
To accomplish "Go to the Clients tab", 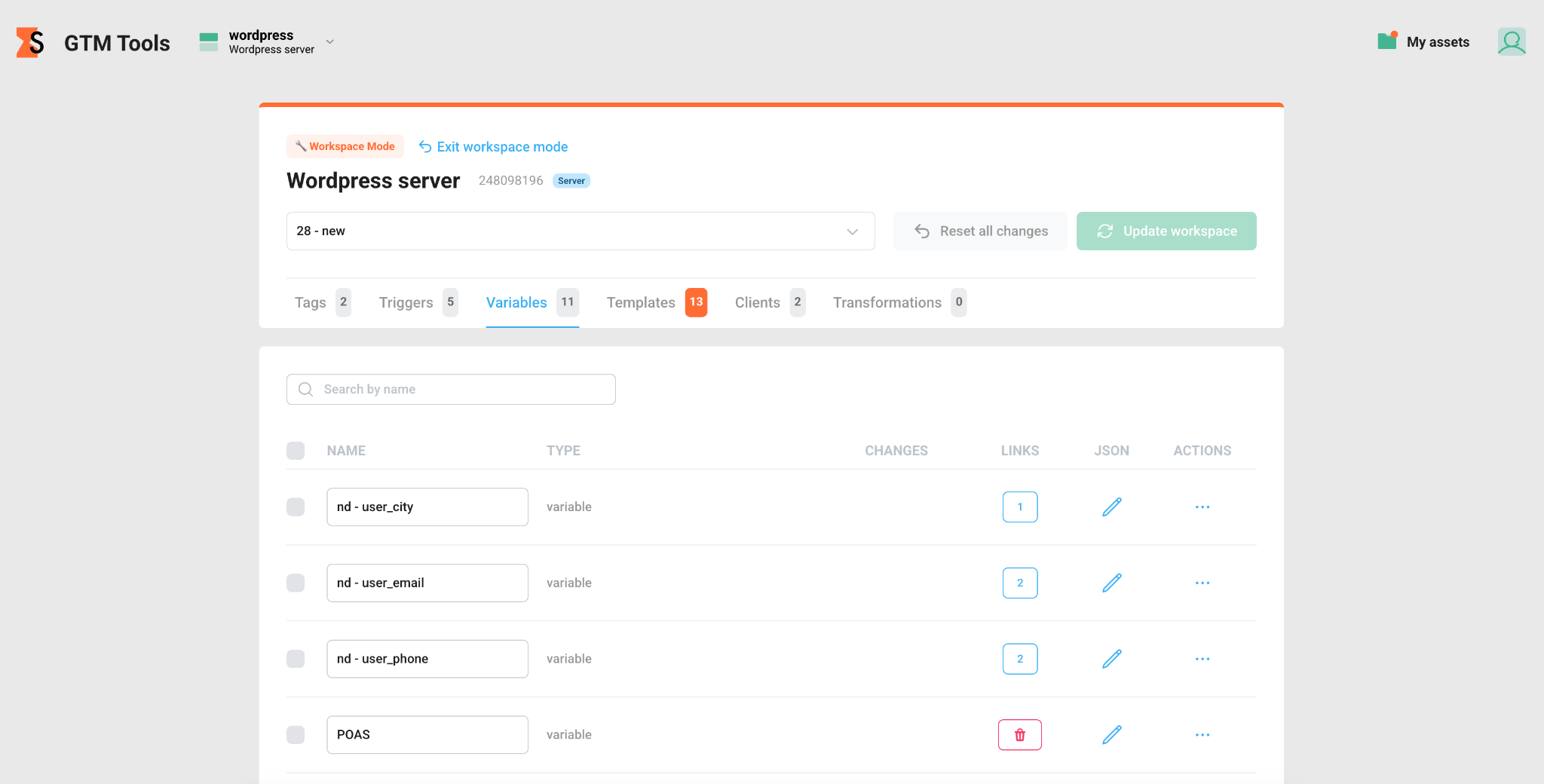I will tap(770, 302).
